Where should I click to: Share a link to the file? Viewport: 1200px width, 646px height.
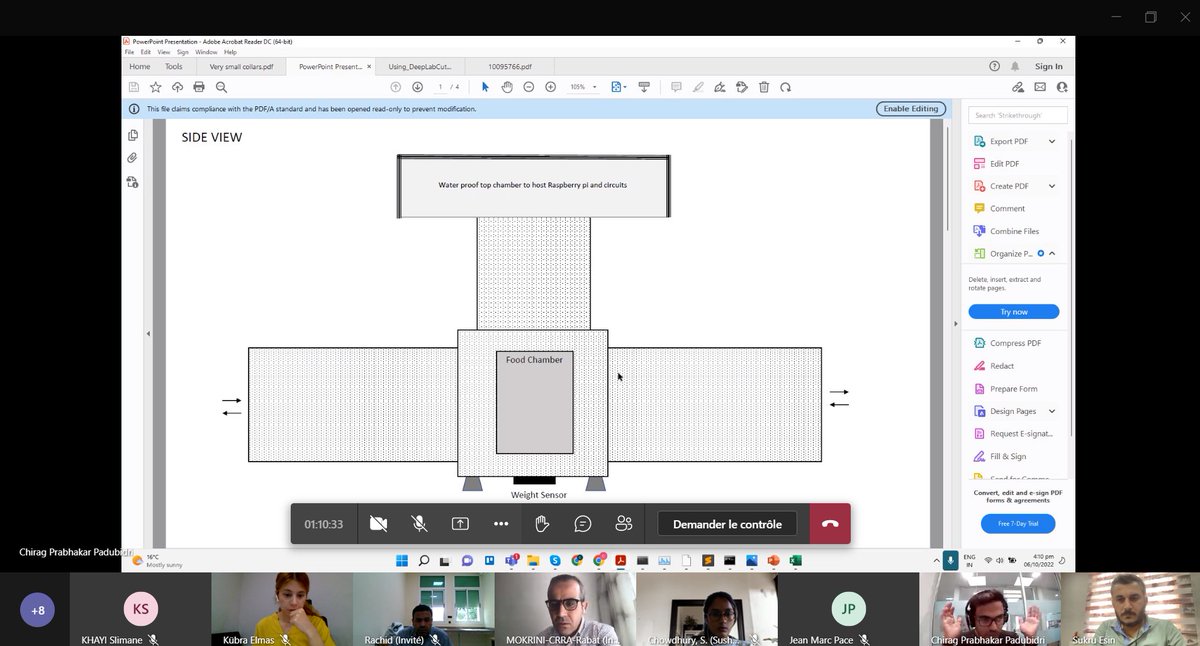tap(1018, 87)
